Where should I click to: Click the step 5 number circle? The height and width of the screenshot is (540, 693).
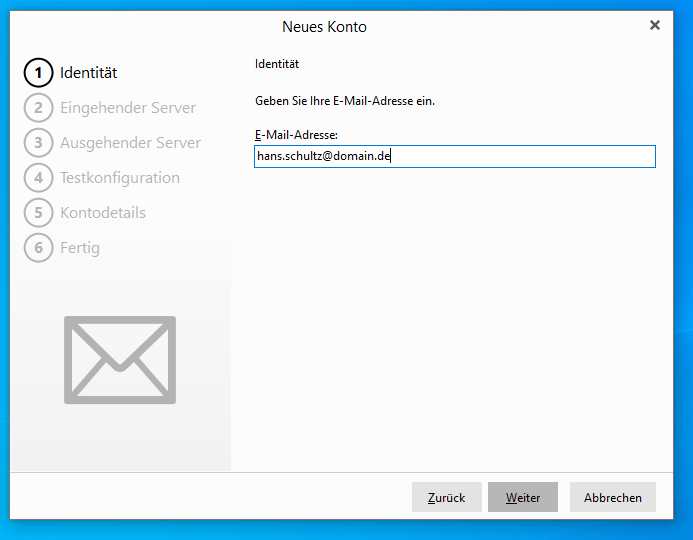(x=38, y=213)
